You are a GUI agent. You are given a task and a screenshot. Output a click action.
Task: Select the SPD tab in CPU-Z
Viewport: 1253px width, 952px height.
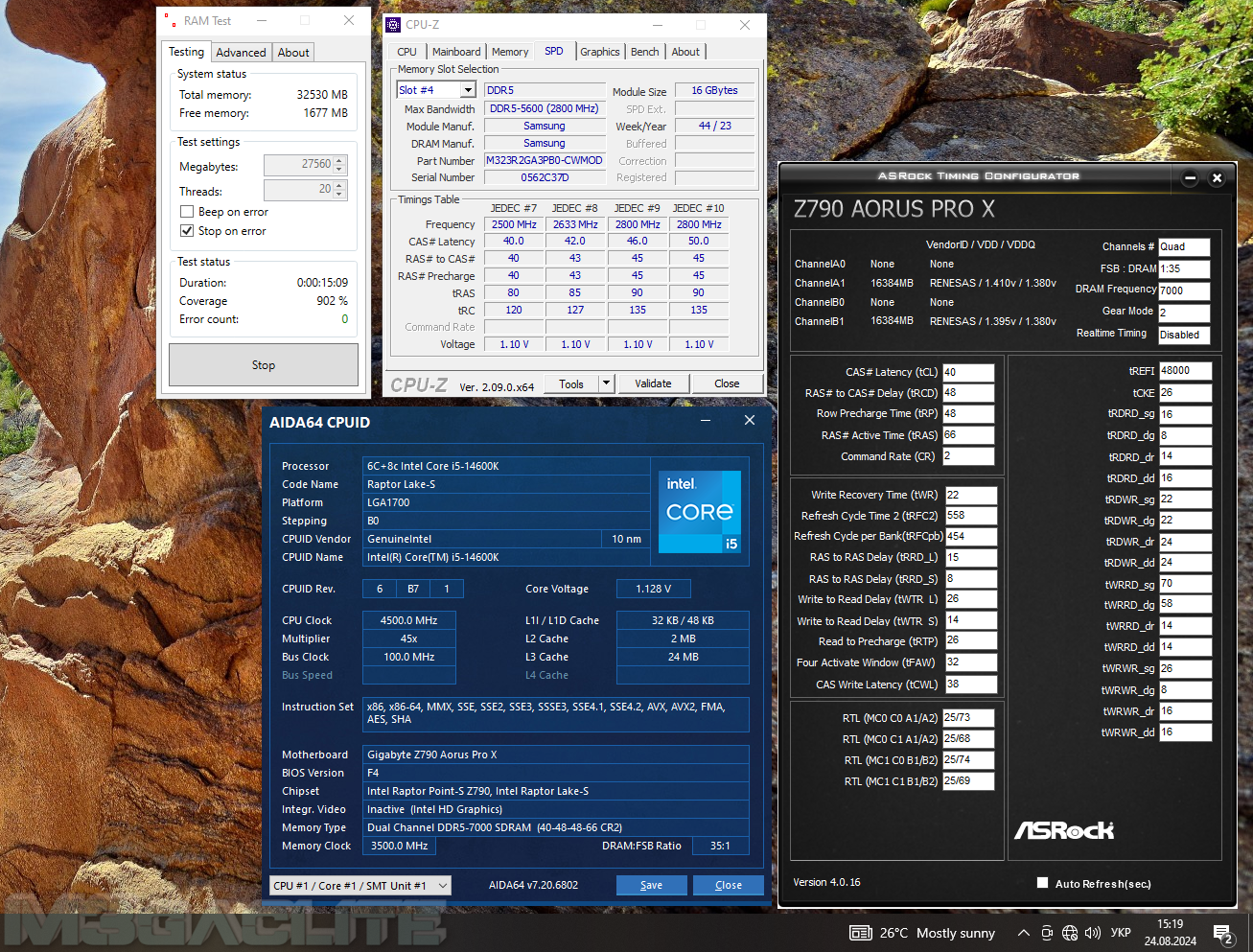pyautogui.click(x=554, y=51)
